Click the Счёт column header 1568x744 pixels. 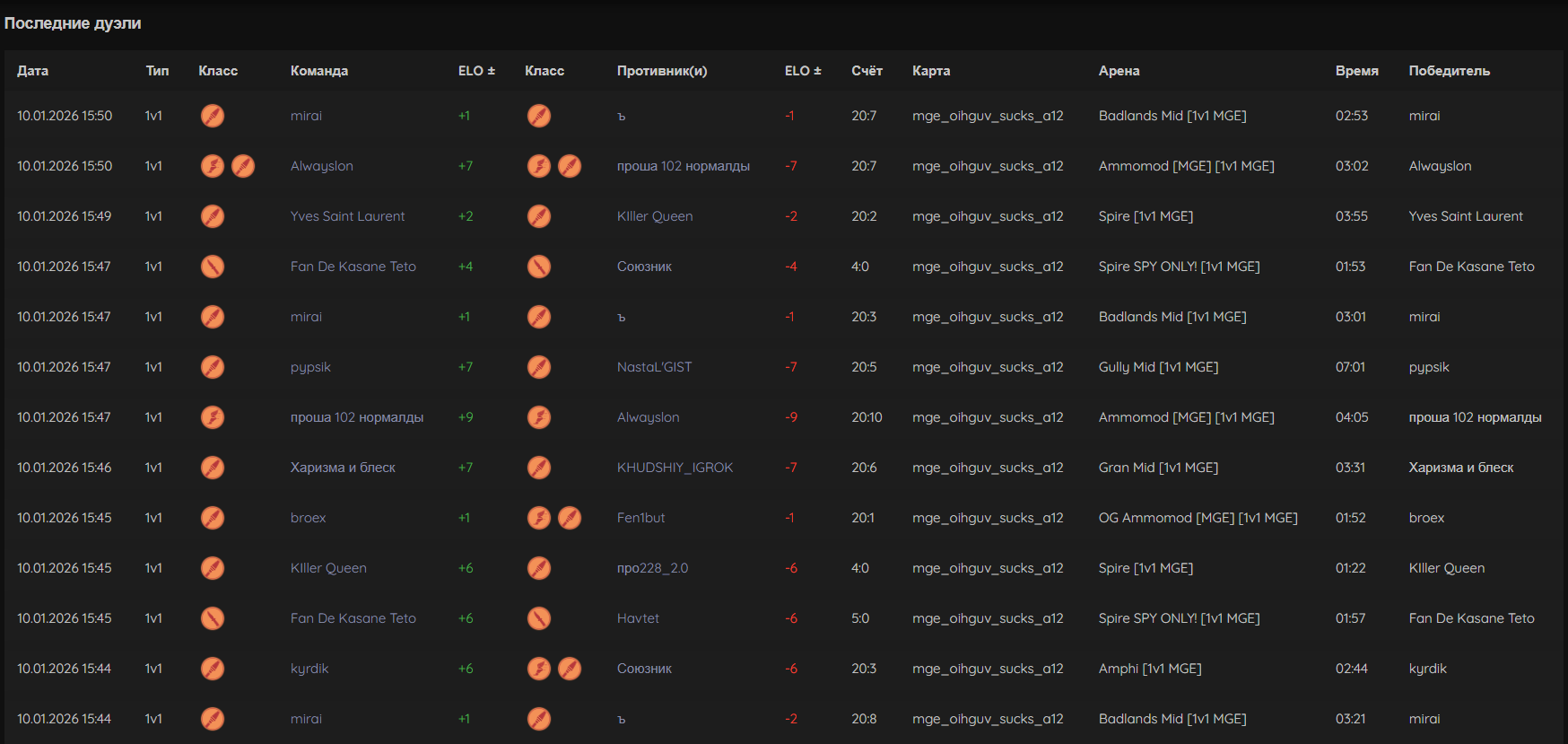point(867,71)
